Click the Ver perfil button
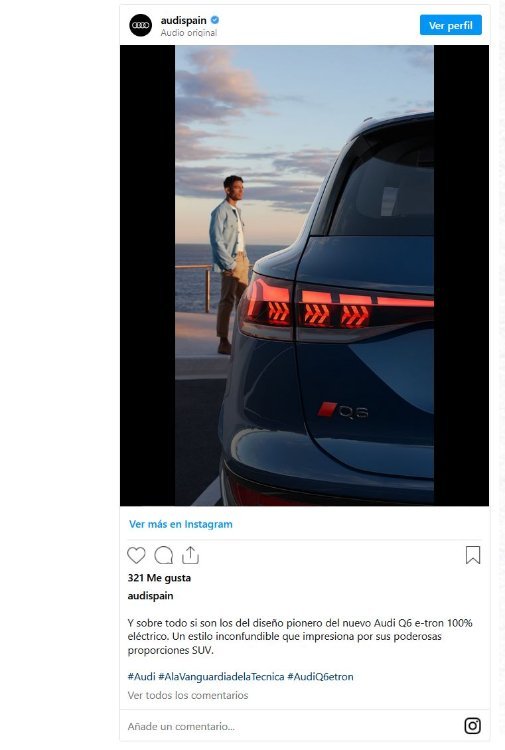The width and height of the screenshot is (505, 750). pos(450,25)
